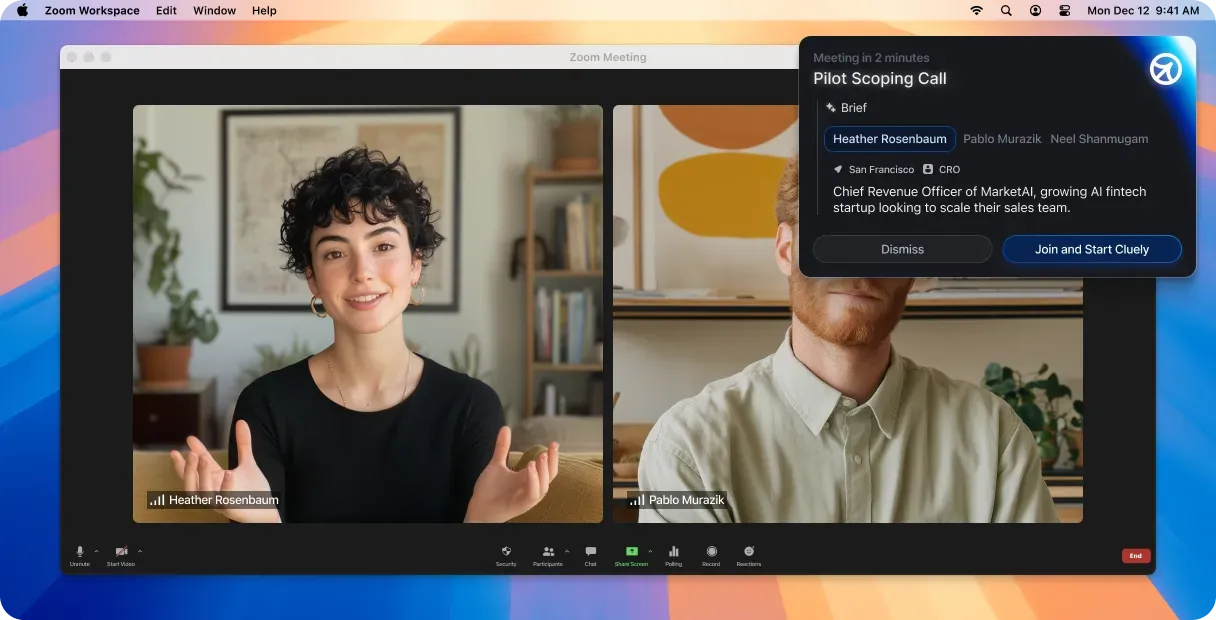Open the Window menu
The image size is (1216, 620).
(x=214, y=10)
